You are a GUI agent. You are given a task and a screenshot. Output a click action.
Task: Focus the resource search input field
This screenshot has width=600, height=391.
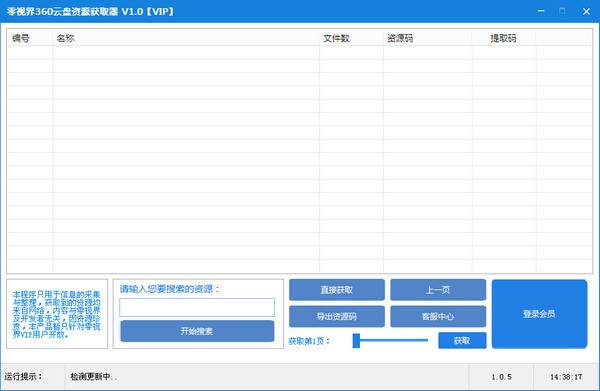197,308
